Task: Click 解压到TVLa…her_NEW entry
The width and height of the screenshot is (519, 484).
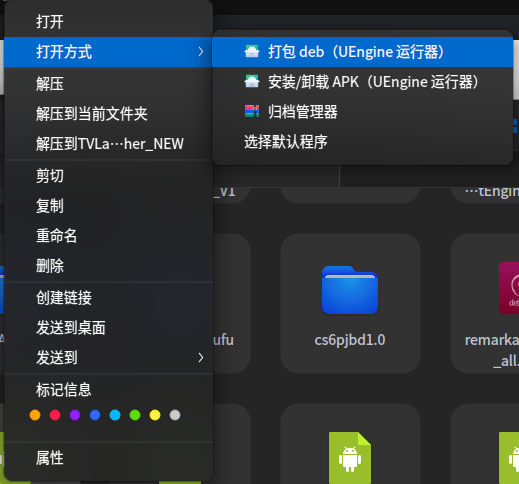Action: coord(109,144)
